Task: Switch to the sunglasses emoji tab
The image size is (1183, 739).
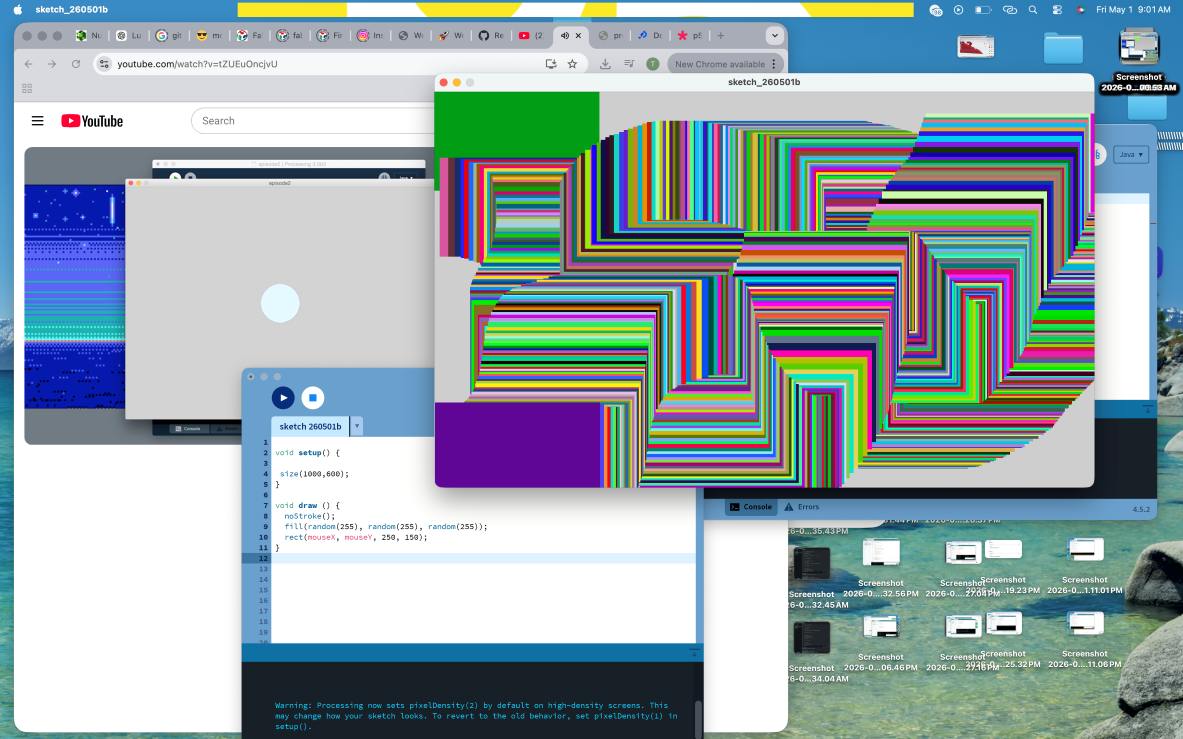Action: click(207, 35)
